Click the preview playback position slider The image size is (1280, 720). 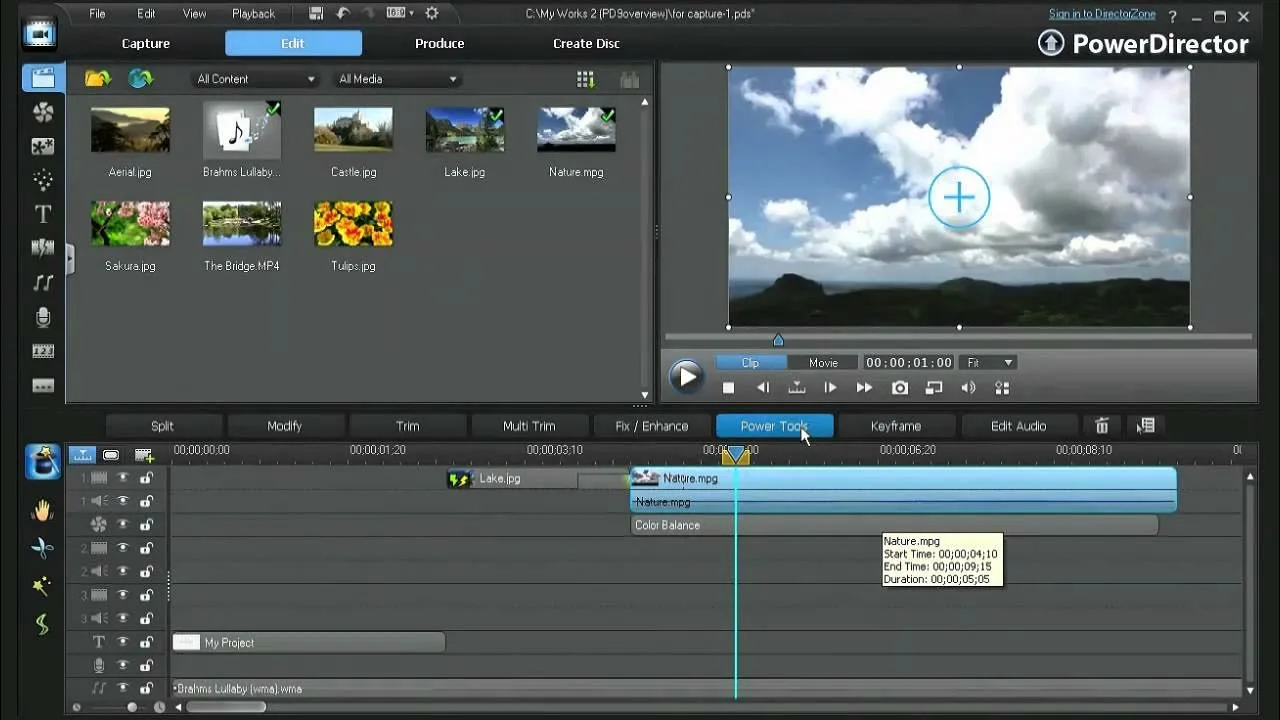778,340
